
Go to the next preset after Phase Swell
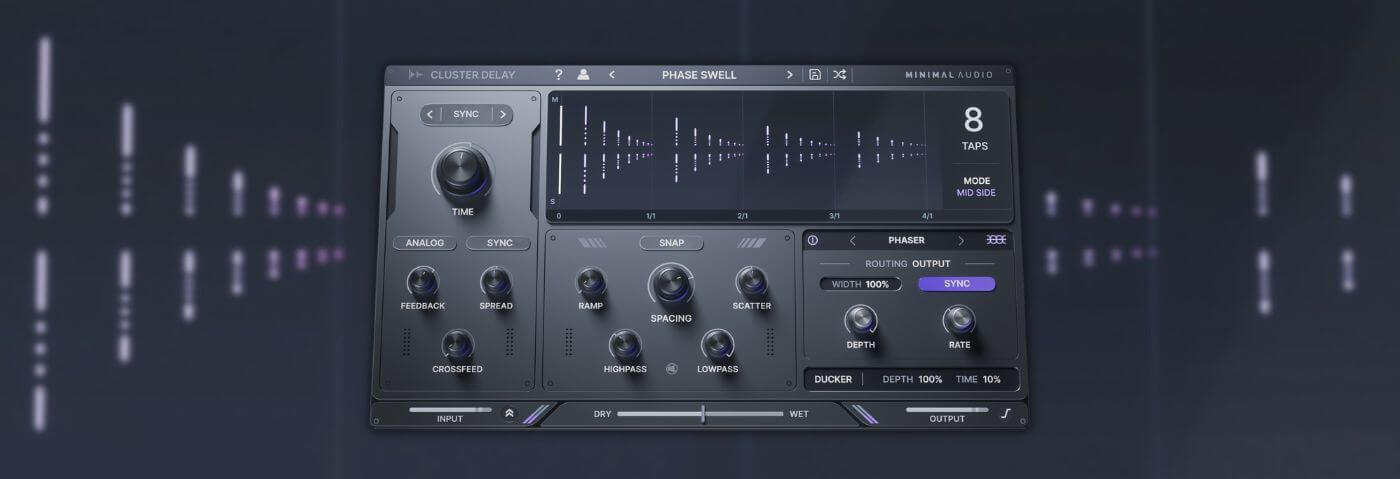[x=789, y=75]
